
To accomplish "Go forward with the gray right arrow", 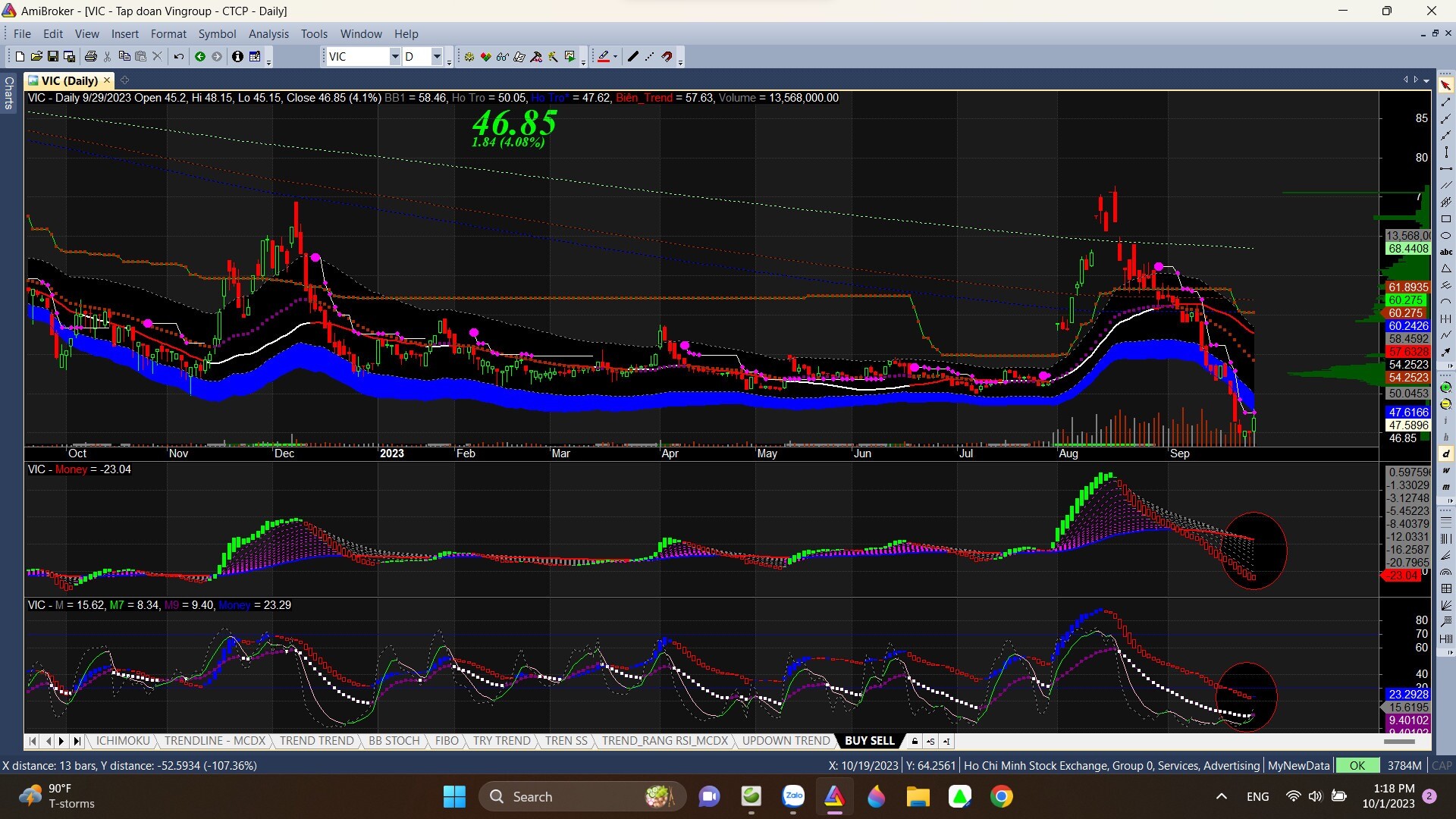I will 217,57.
